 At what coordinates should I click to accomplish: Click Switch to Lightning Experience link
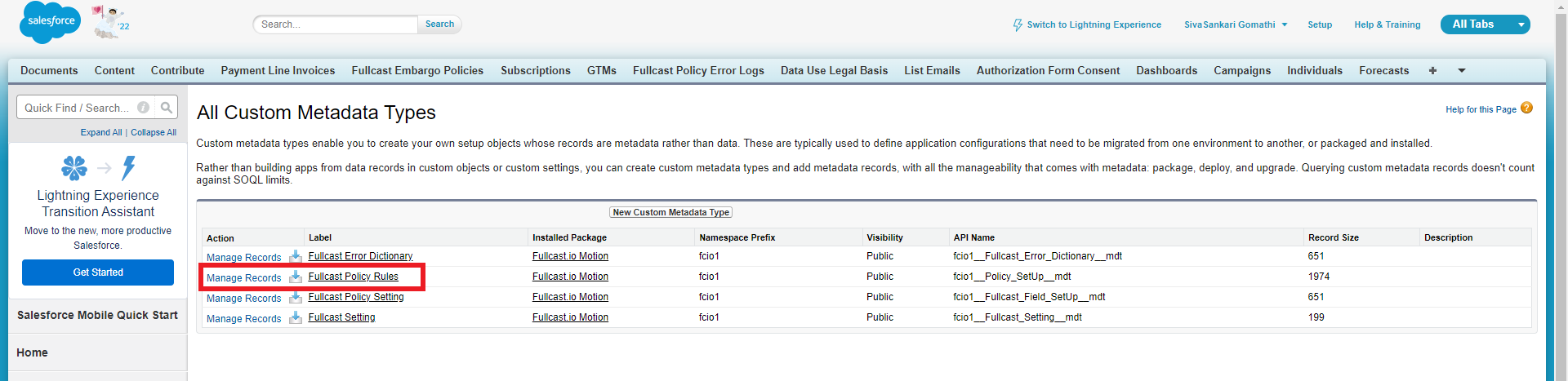(x=1094, y=24)
